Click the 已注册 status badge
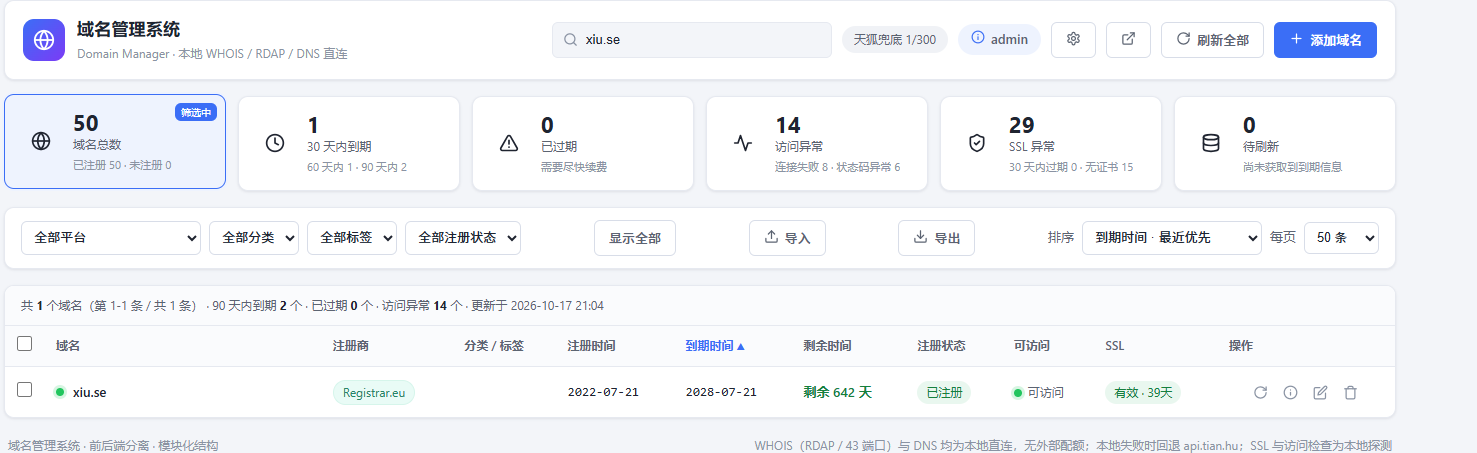 (944, 392)
